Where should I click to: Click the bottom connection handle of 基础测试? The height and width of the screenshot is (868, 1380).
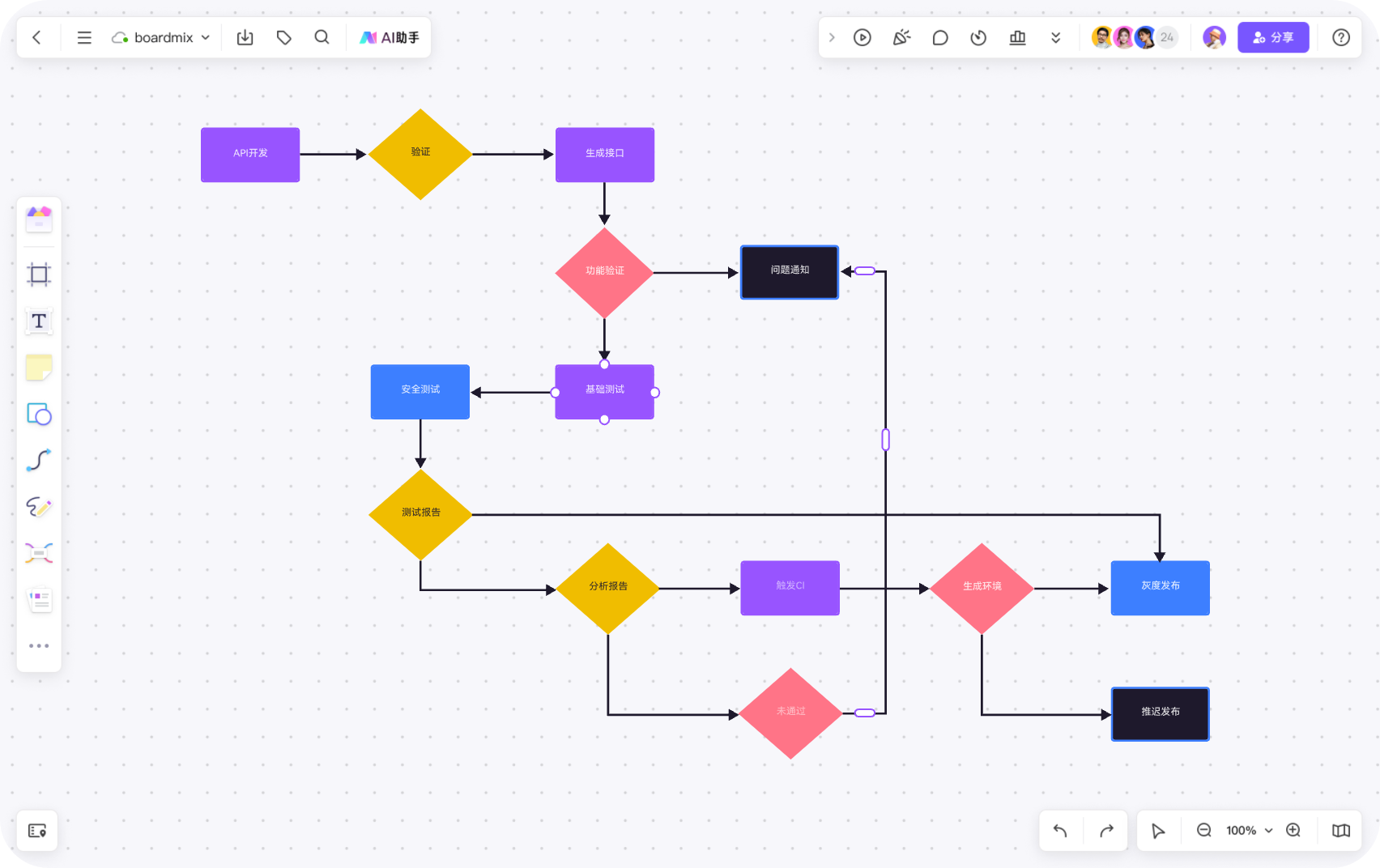click(604, 419)
